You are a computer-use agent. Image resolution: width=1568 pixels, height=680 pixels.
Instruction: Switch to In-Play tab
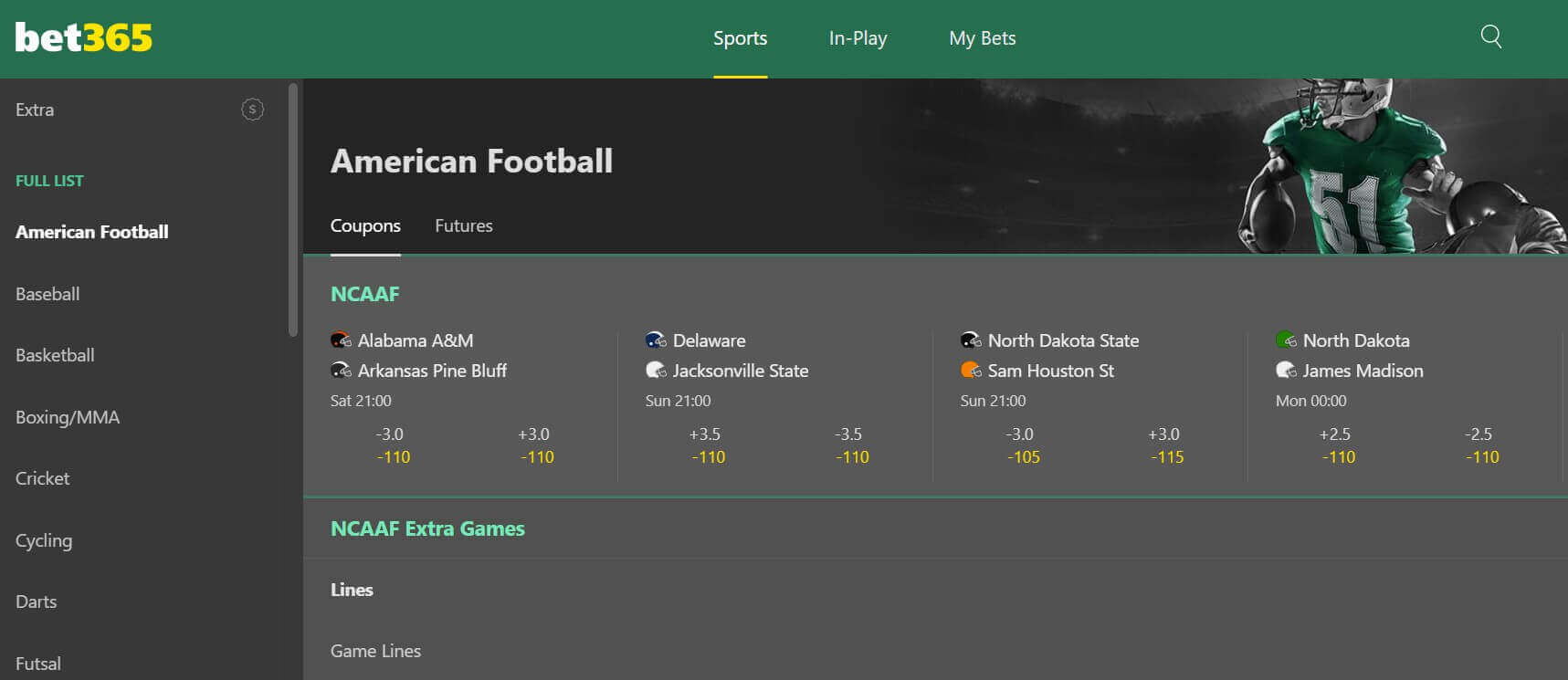pyautogui.click(x=858, y=38)
